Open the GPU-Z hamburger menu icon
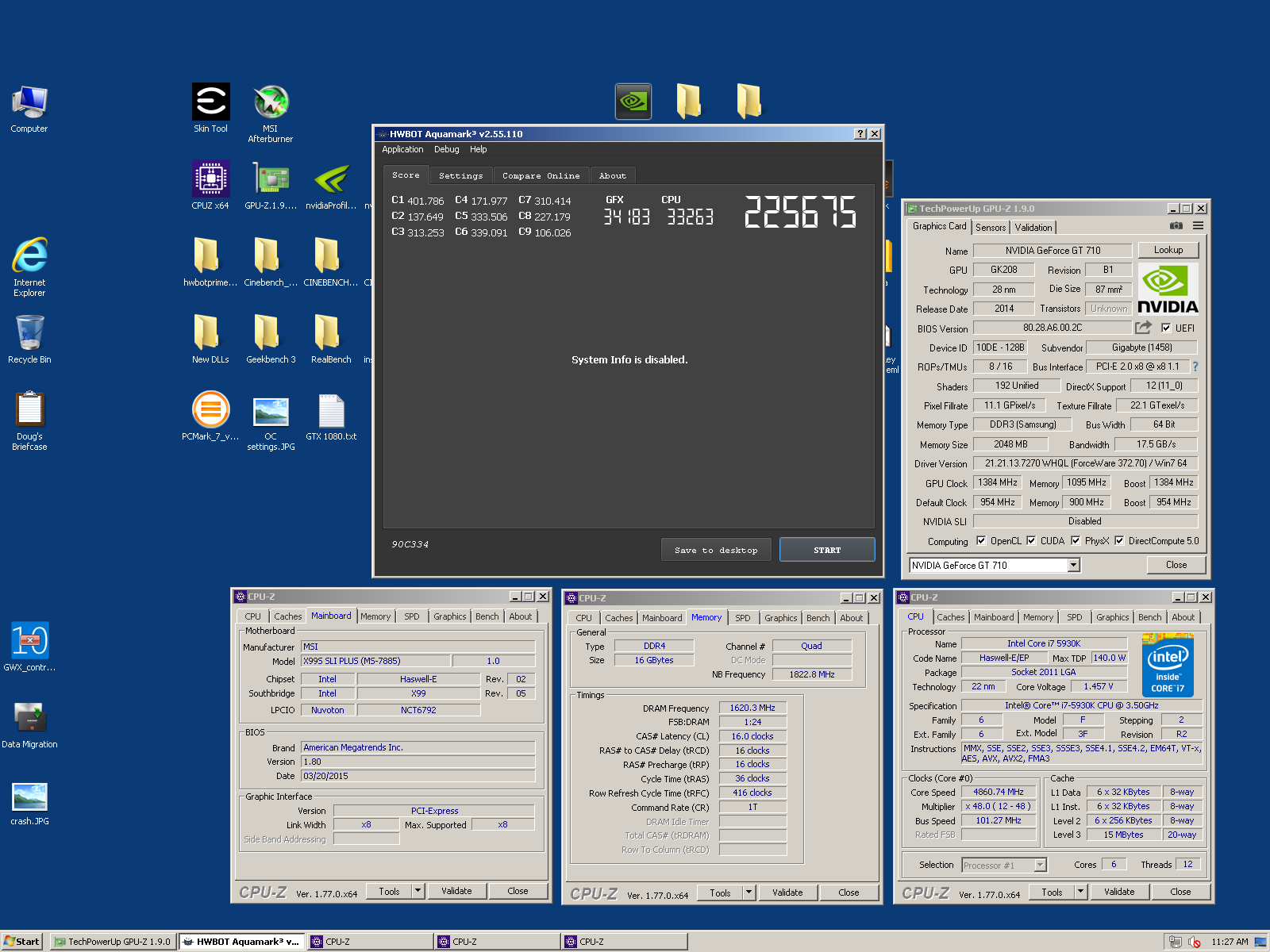 1198,226
